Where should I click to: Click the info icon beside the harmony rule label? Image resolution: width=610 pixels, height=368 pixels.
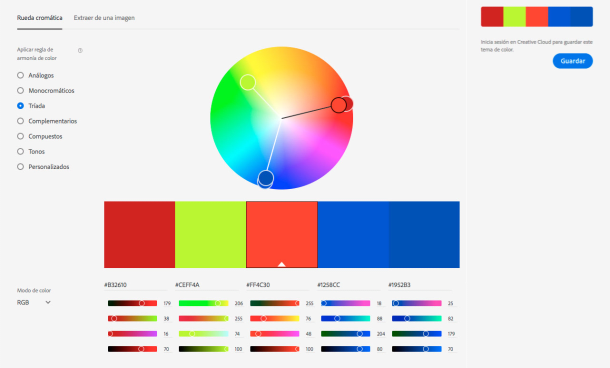point(80,51)
